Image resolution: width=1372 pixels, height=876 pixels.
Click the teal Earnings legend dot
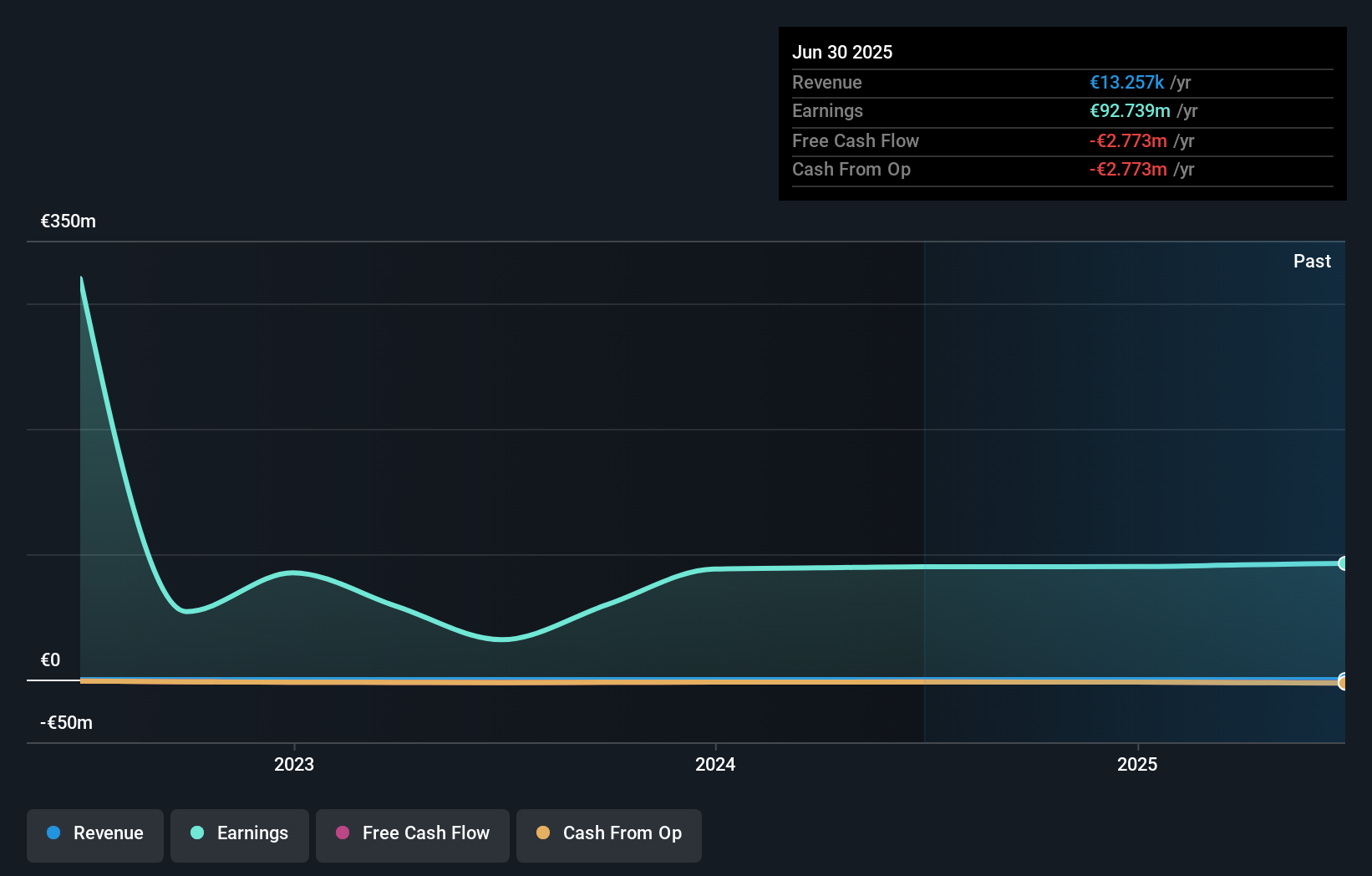197,833
